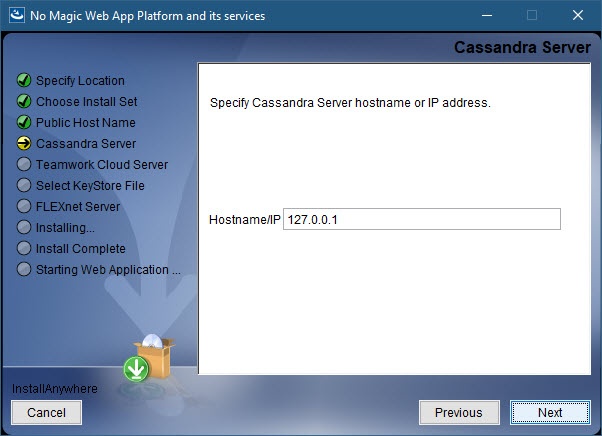Click gray circle beside Teamwork Cloud Server
The image size is (602, 436).
[x=24, y=164]
